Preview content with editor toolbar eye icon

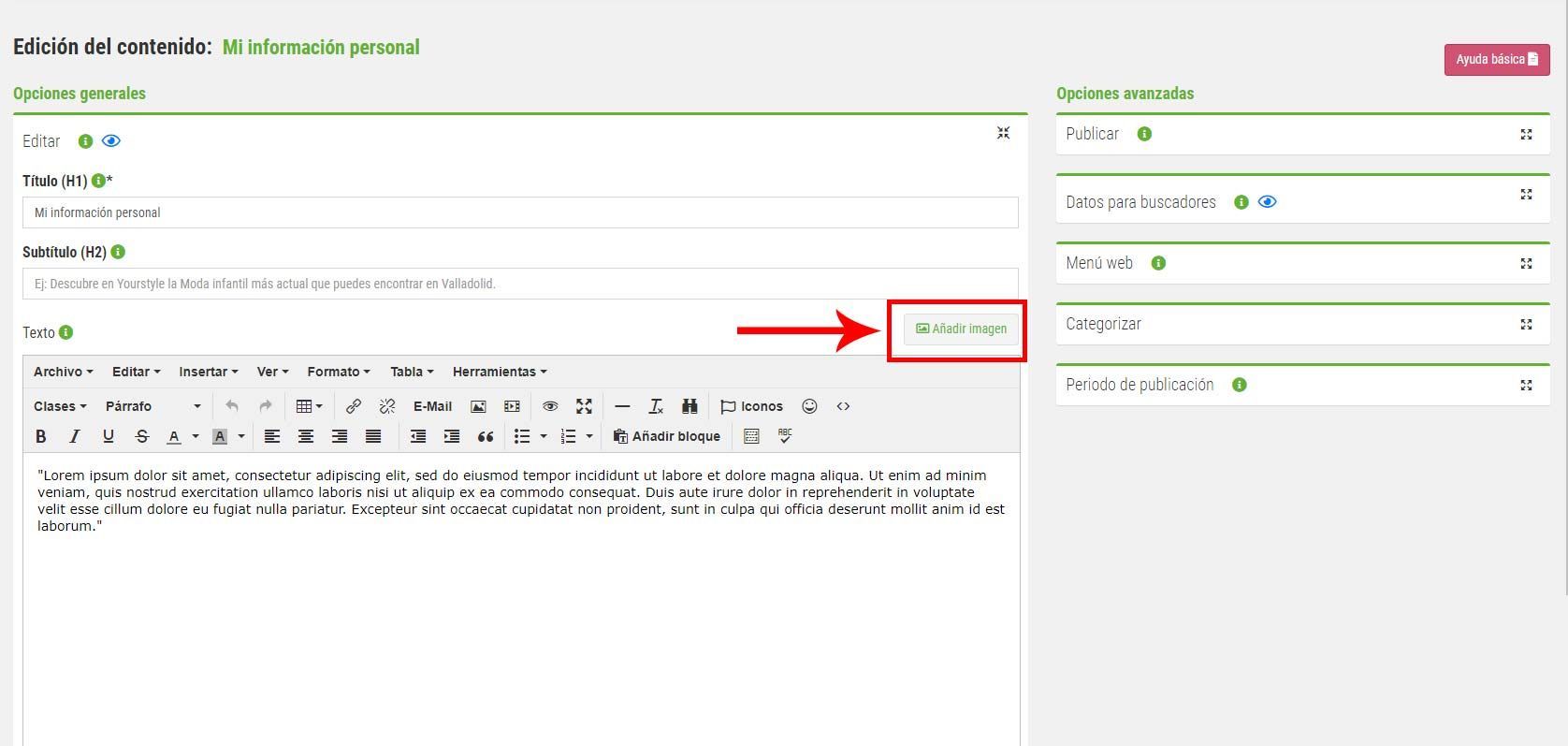[x=550, y=406]
